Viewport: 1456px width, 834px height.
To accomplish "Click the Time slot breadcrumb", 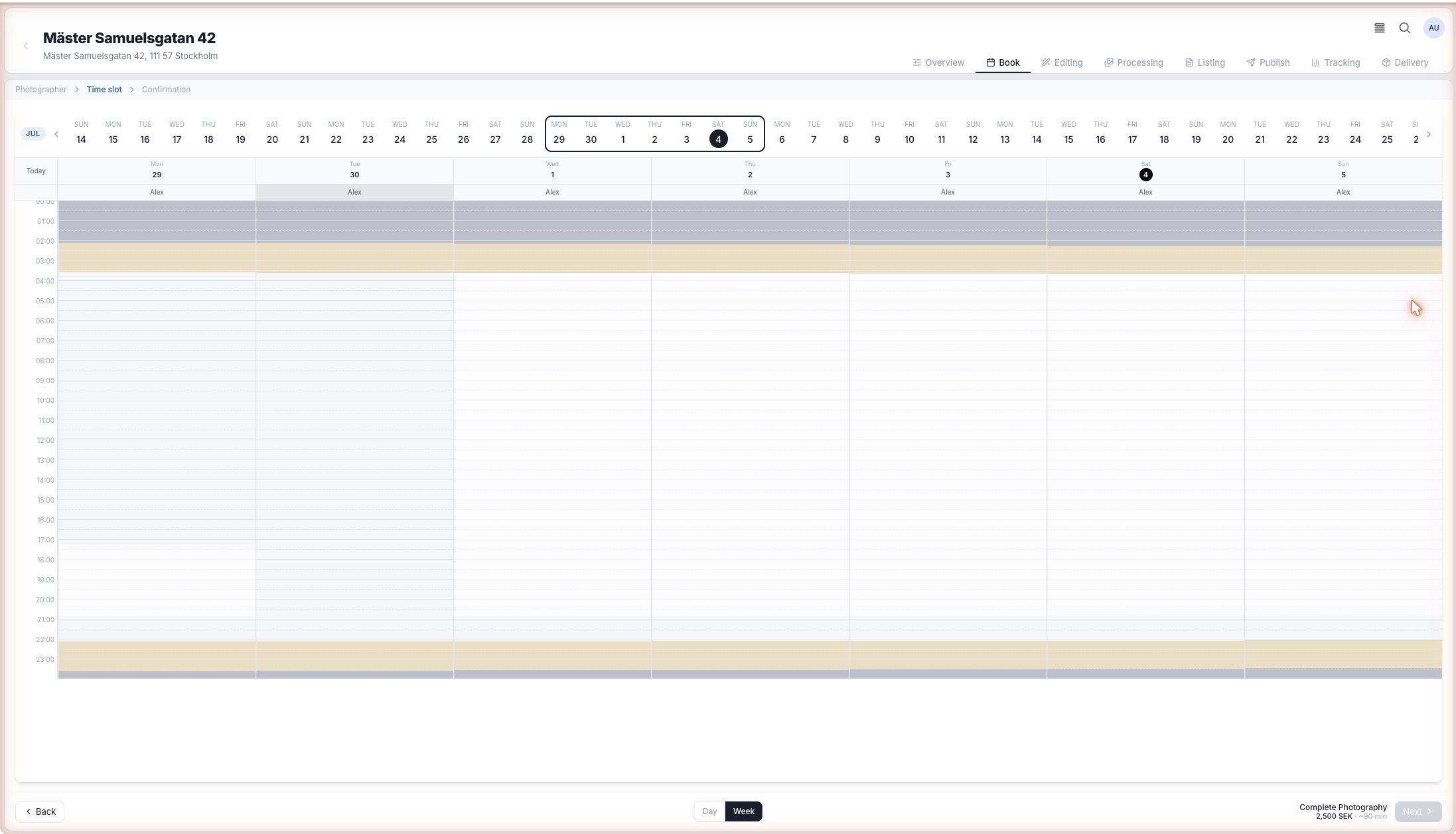I will point(104,90).
